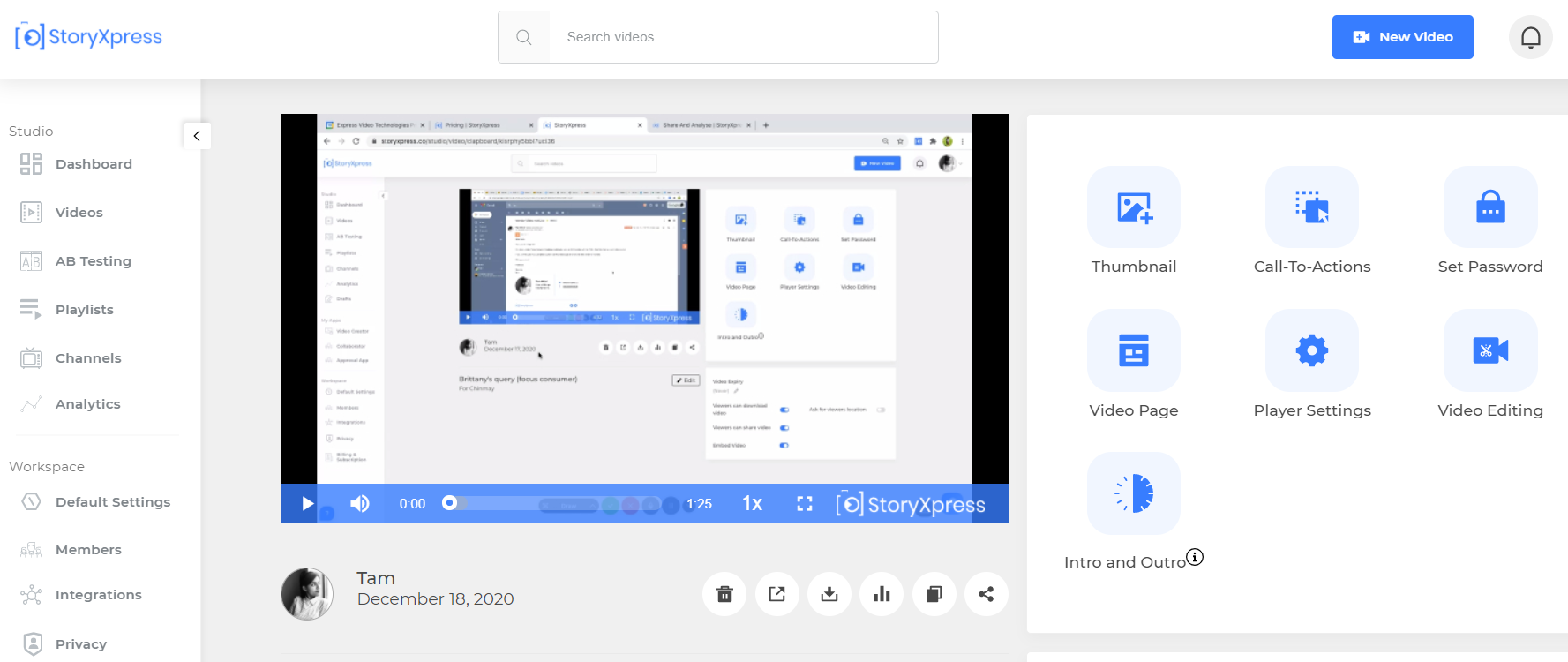
Task: Click the New Video button
Action: [x=1403, y=37]
